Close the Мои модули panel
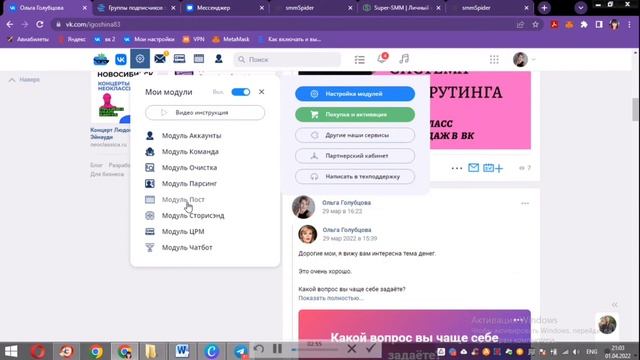Image resolution: width=640 pixels, height=360 pixels. (261, 92)
